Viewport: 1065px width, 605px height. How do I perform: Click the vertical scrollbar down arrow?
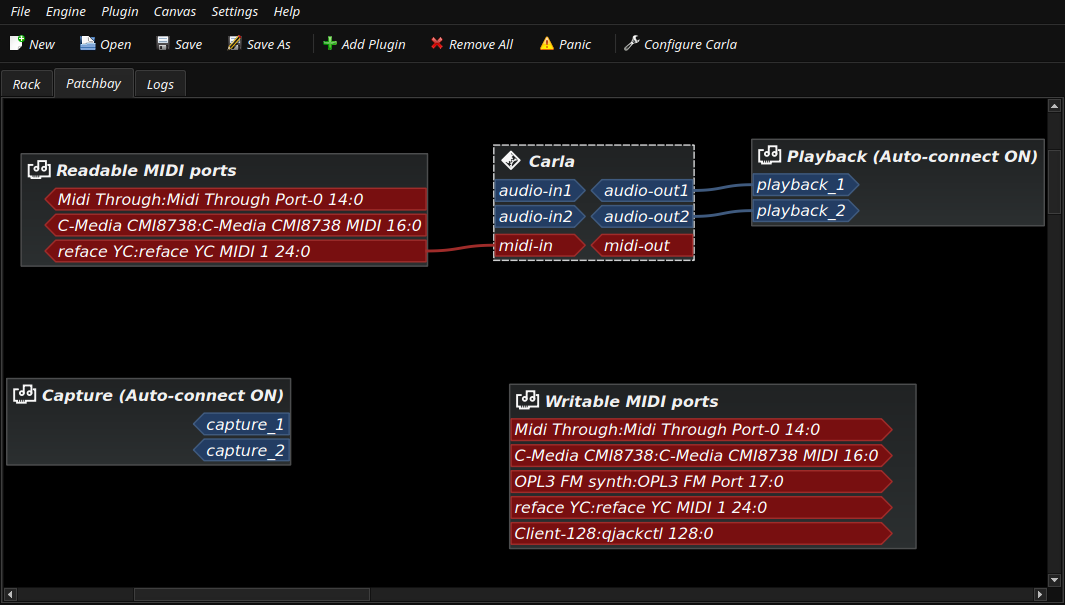pyautogui.click(x=1054, y=580)
